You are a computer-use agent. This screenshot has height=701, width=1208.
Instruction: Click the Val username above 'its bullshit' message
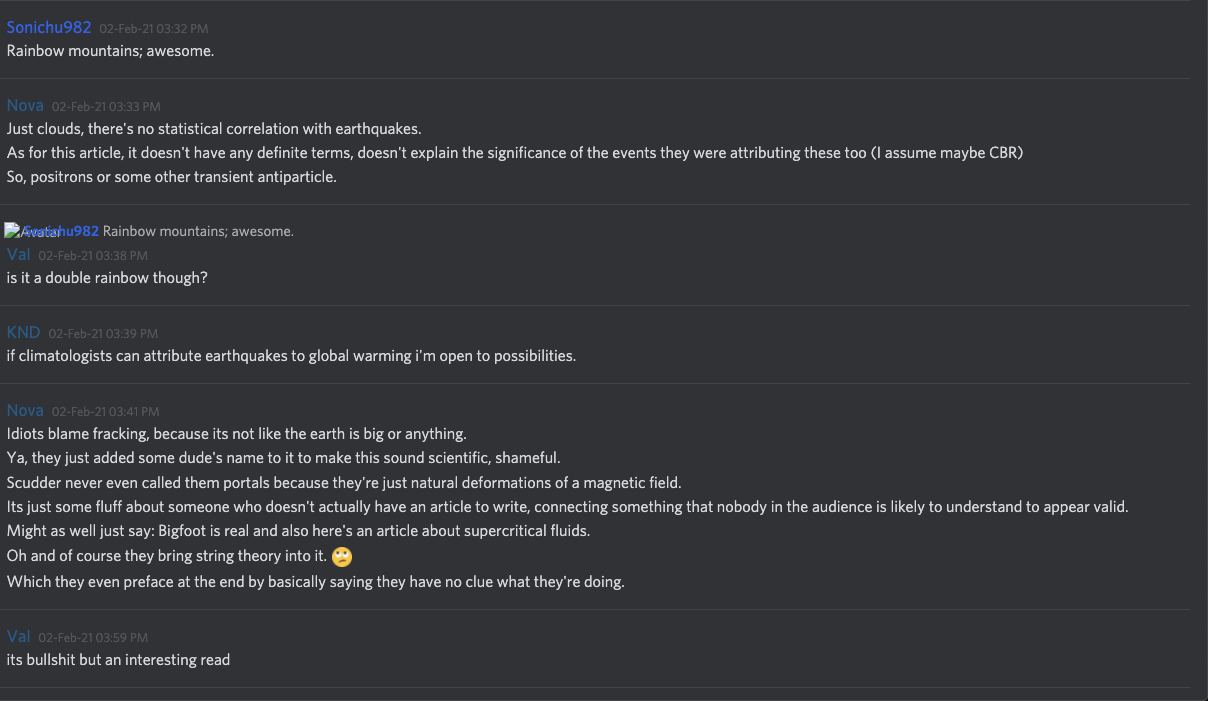tap(18, 636)
